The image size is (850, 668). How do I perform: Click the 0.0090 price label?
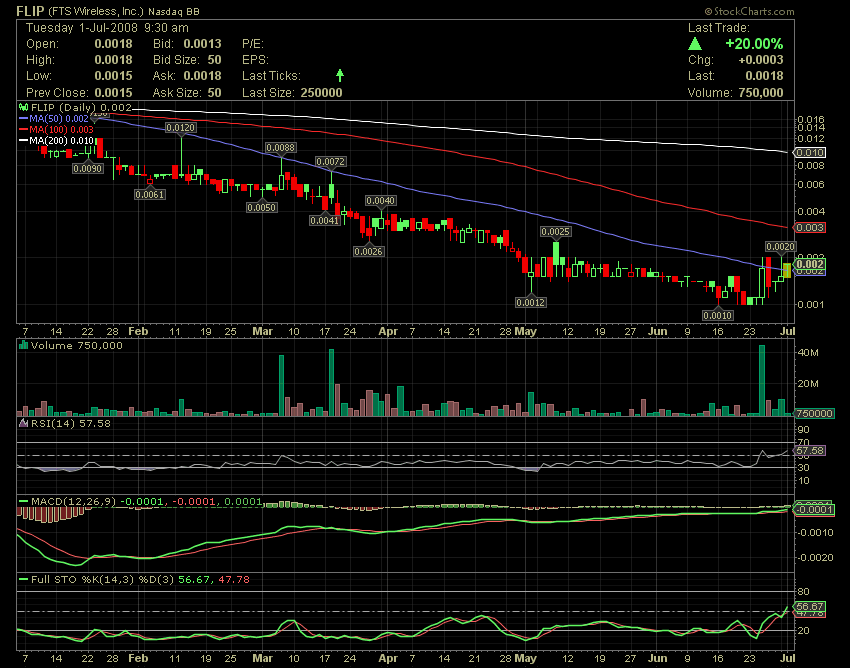click(88, 169)
